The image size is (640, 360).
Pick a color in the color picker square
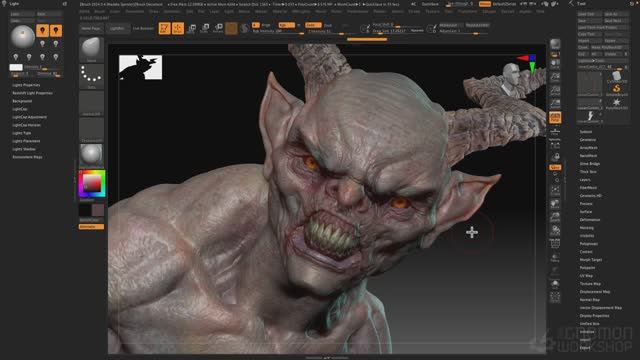93,184
